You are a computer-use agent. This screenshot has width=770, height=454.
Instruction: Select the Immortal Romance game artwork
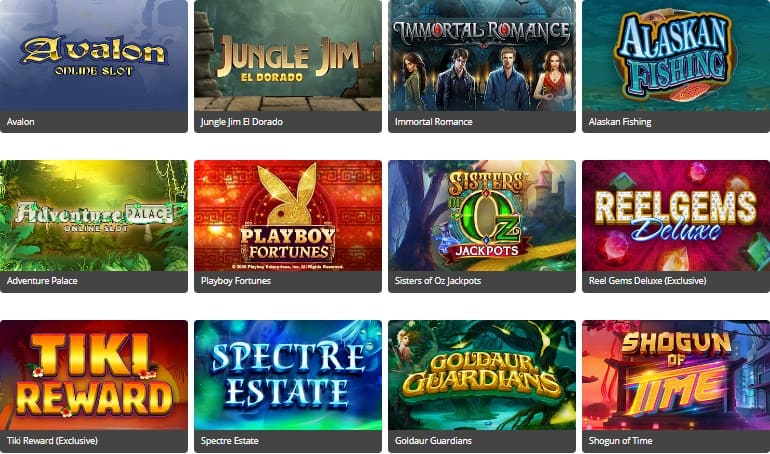[482, 55]
